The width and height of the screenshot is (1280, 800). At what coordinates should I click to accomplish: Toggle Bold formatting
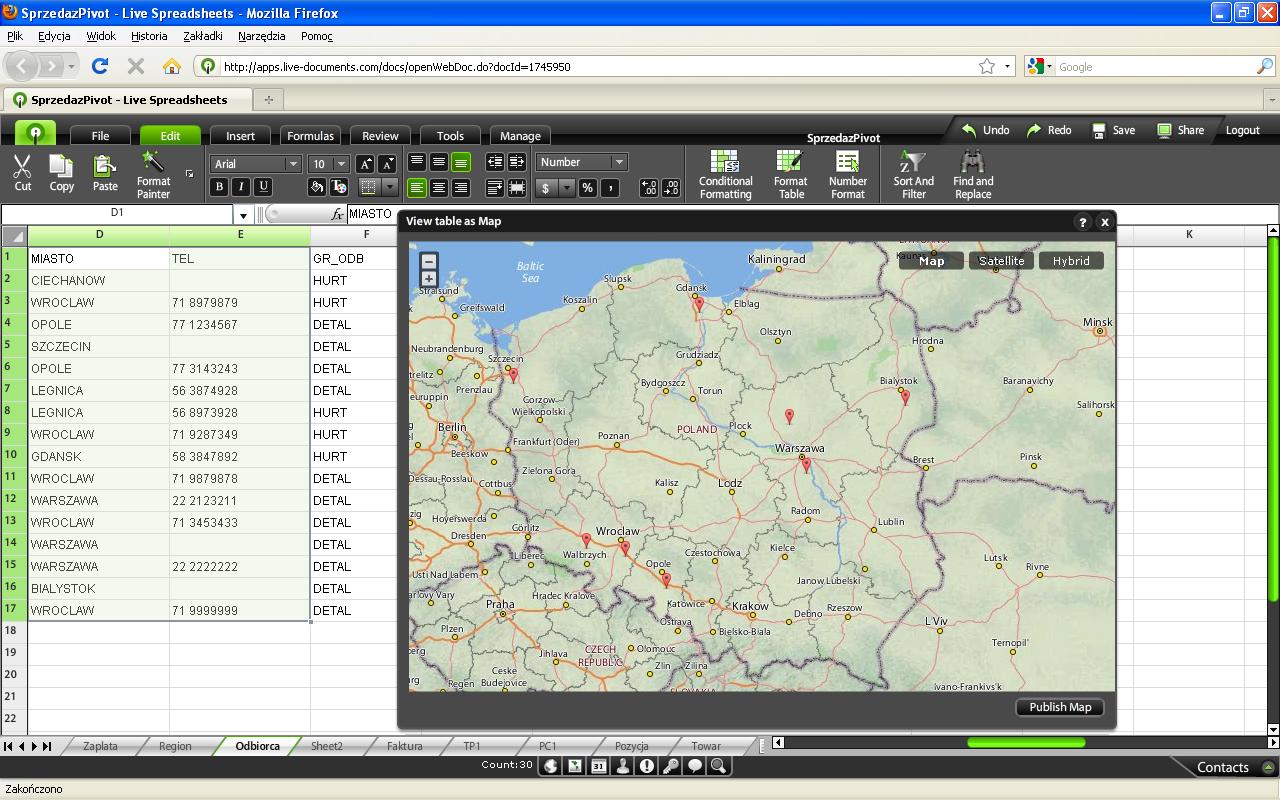click(x=219, y=187)
